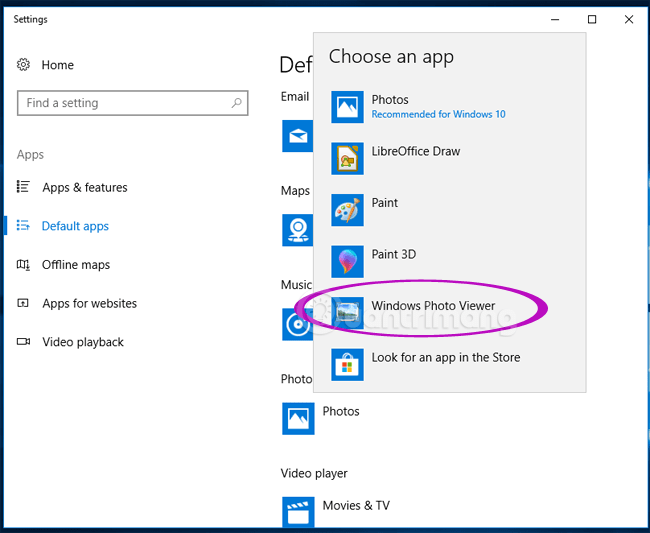The image size is (650, 533).
Task: Maximize the Settings window
Action: click(x=592, y=19)
